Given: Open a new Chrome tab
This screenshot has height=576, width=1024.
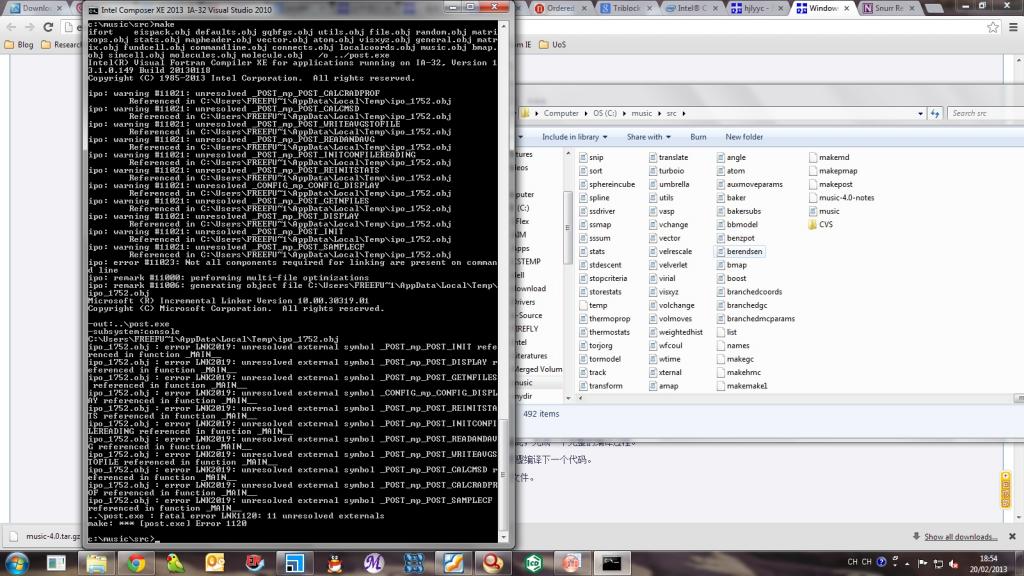Looking at the screenshot, I should (934, 8).
